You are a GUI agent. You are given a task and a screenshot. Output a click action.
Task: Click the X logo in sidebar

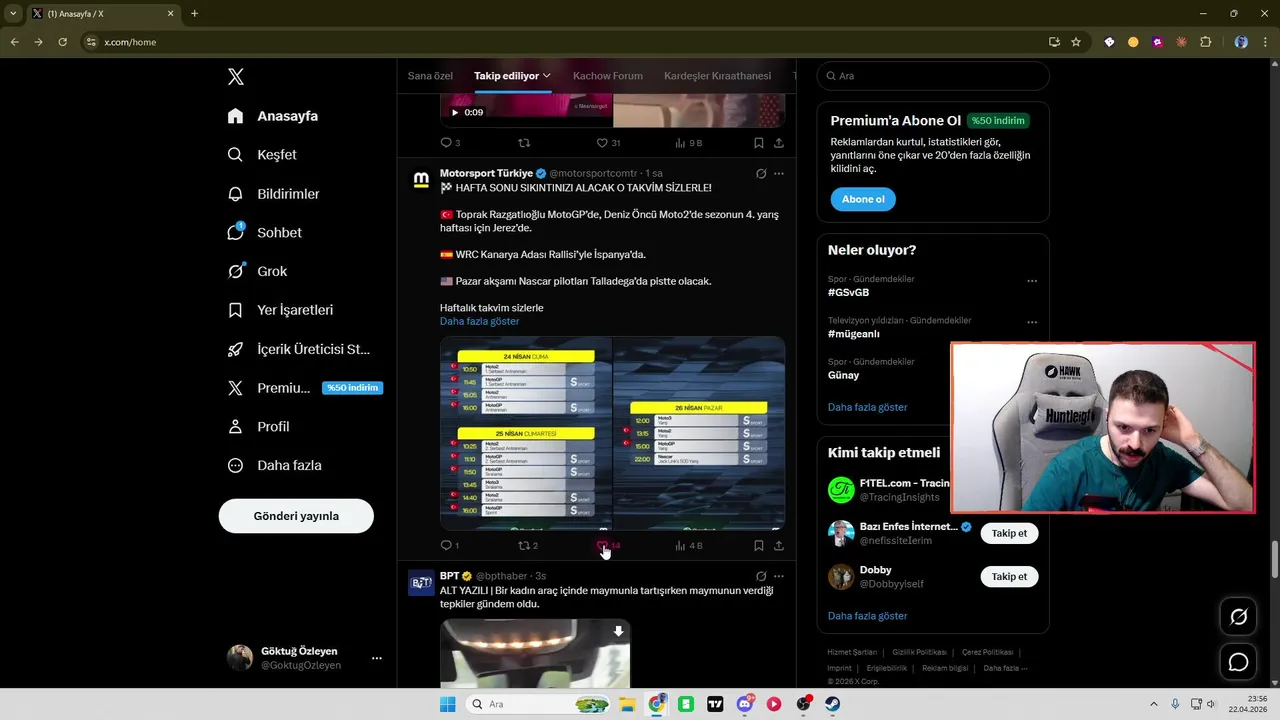[x=236, y=77]
